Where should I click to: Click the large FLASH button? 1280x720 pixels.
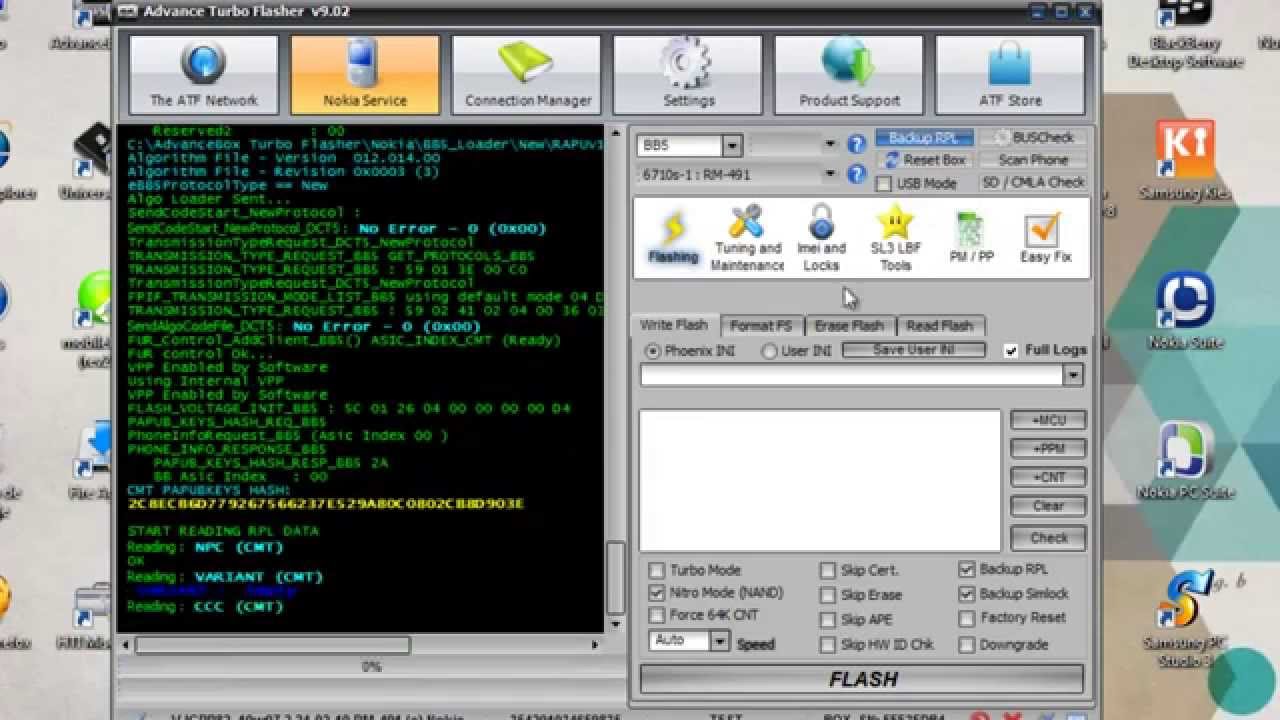coord(862,679)
